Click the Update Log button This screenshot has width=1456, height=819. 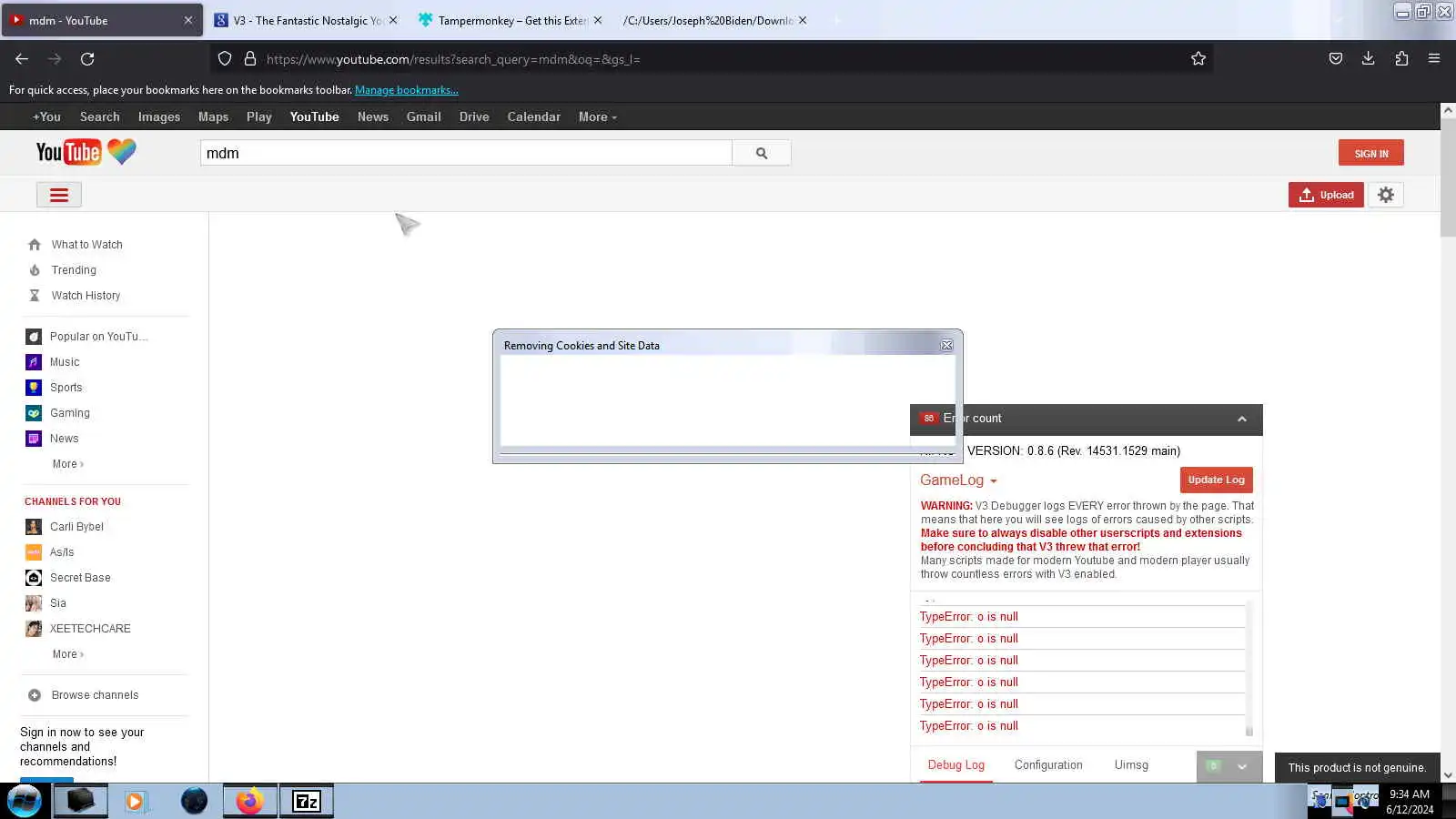click(1216, 480)
